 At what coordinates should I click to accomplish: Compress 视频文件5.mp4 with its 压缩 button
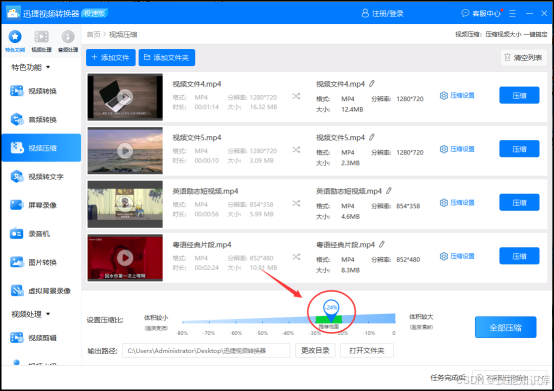coord(519,149)
